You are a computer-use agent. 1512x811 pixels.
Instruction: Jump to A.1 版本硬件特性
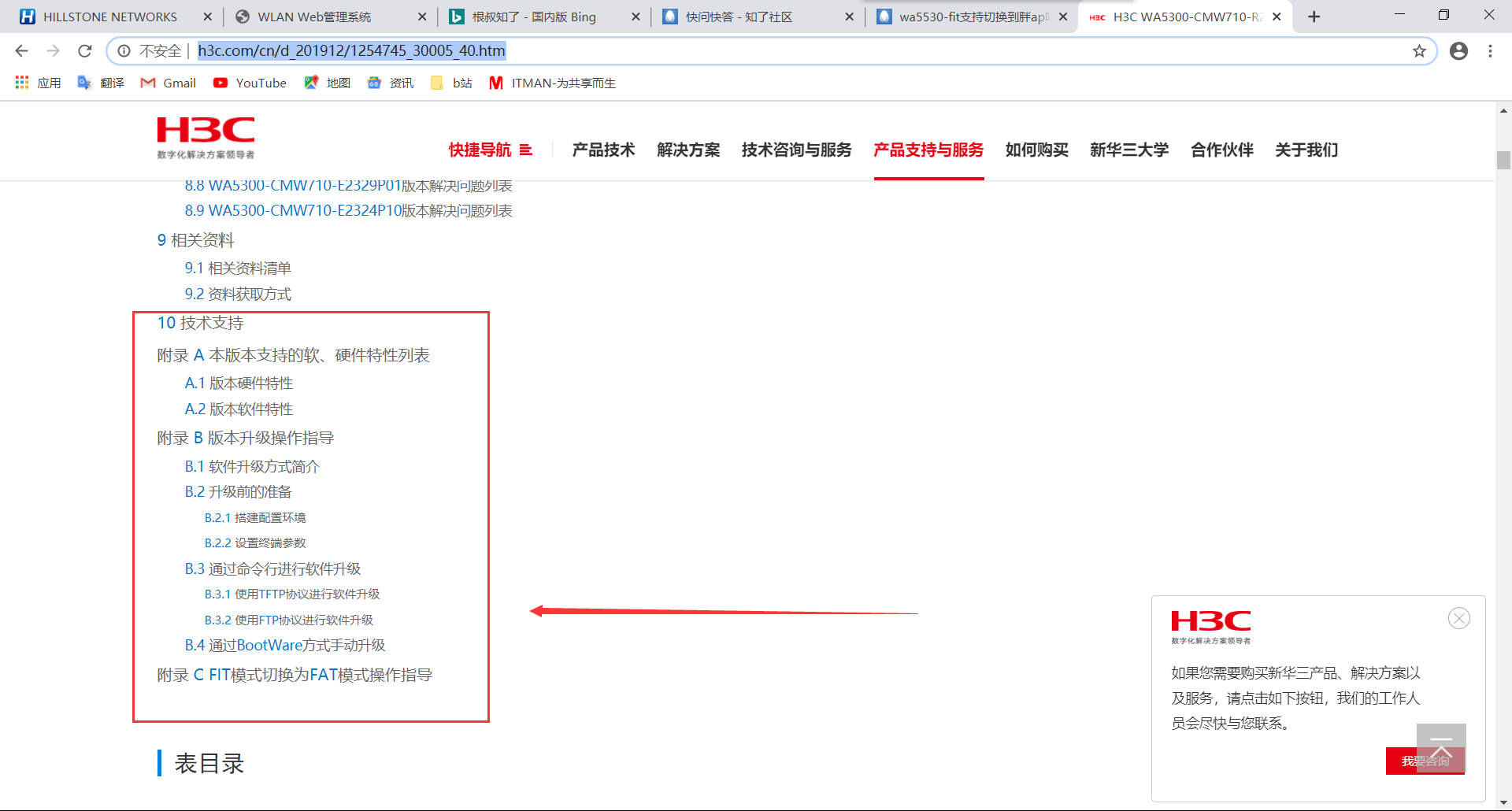click(239, 383)
